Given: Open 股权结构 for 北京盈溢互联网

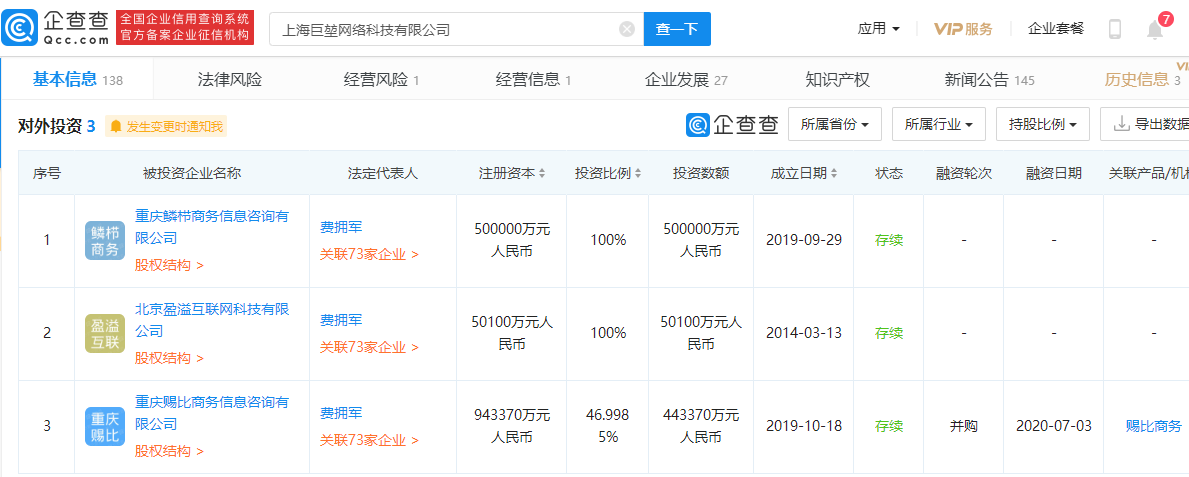Looking at the screenshot, I should coord(169,358).
